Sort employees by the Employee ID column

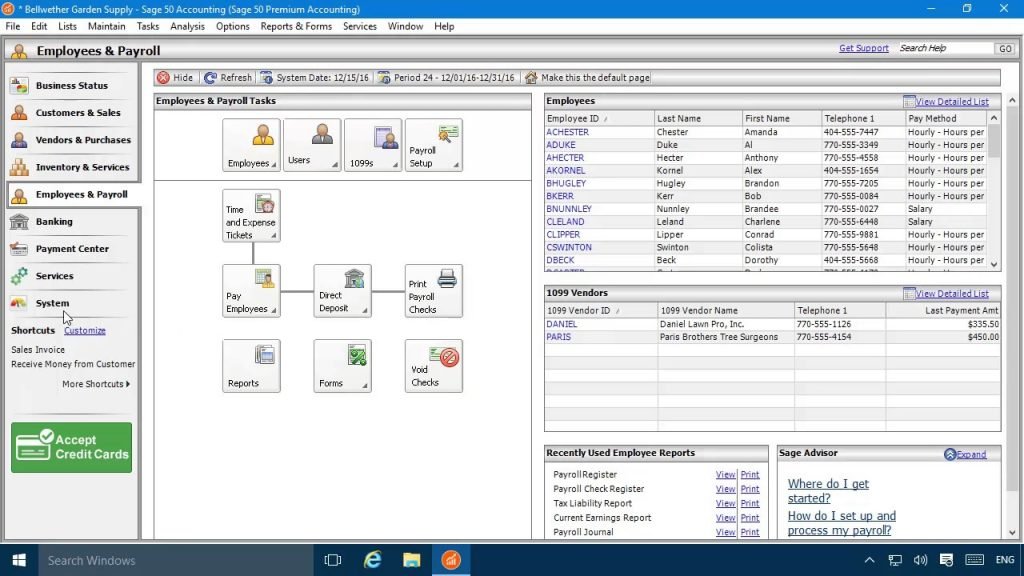[x=599, y=119]
